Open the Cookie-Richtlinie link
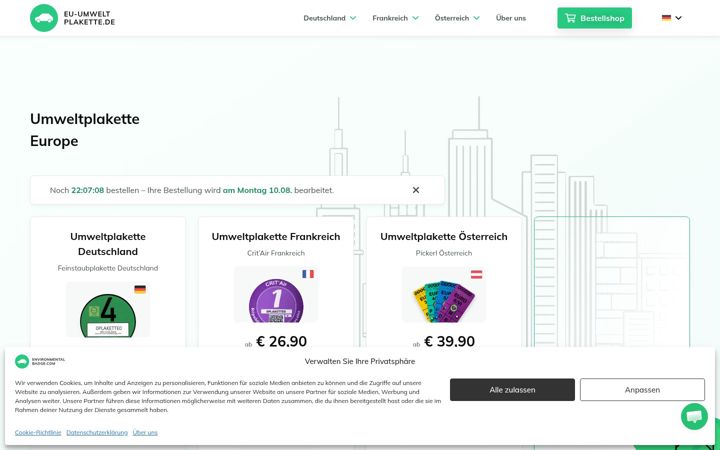The width and height of the screenshot is (720, 450). 38,433
